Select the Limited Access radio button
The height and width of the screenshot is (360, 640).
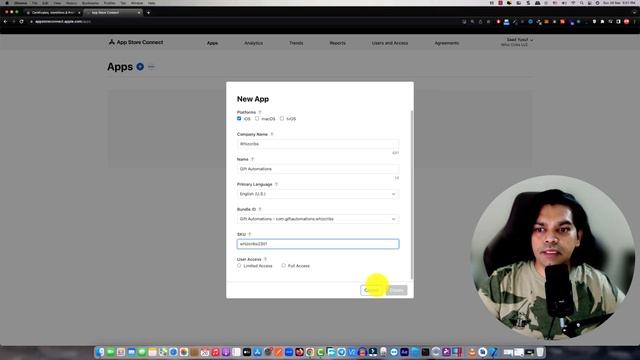click(239, 266)
